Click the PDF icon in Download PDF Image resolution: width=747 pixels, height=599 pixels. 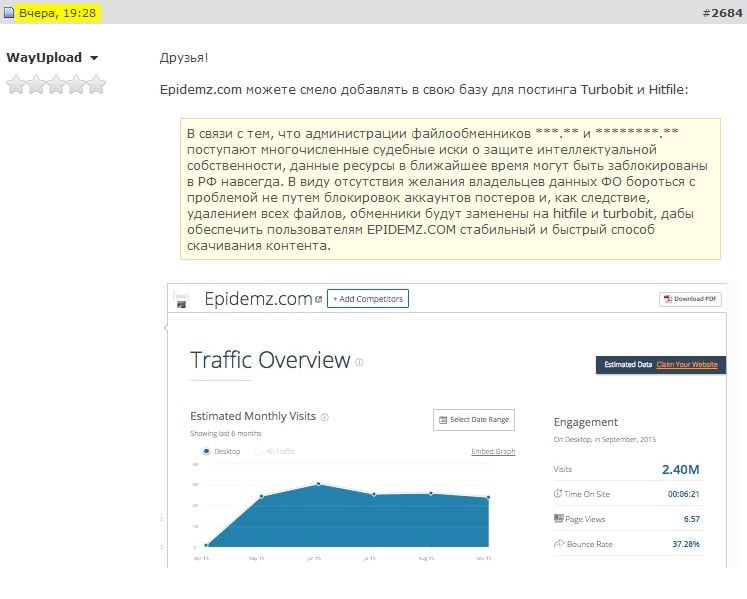(x=668, y=299)
